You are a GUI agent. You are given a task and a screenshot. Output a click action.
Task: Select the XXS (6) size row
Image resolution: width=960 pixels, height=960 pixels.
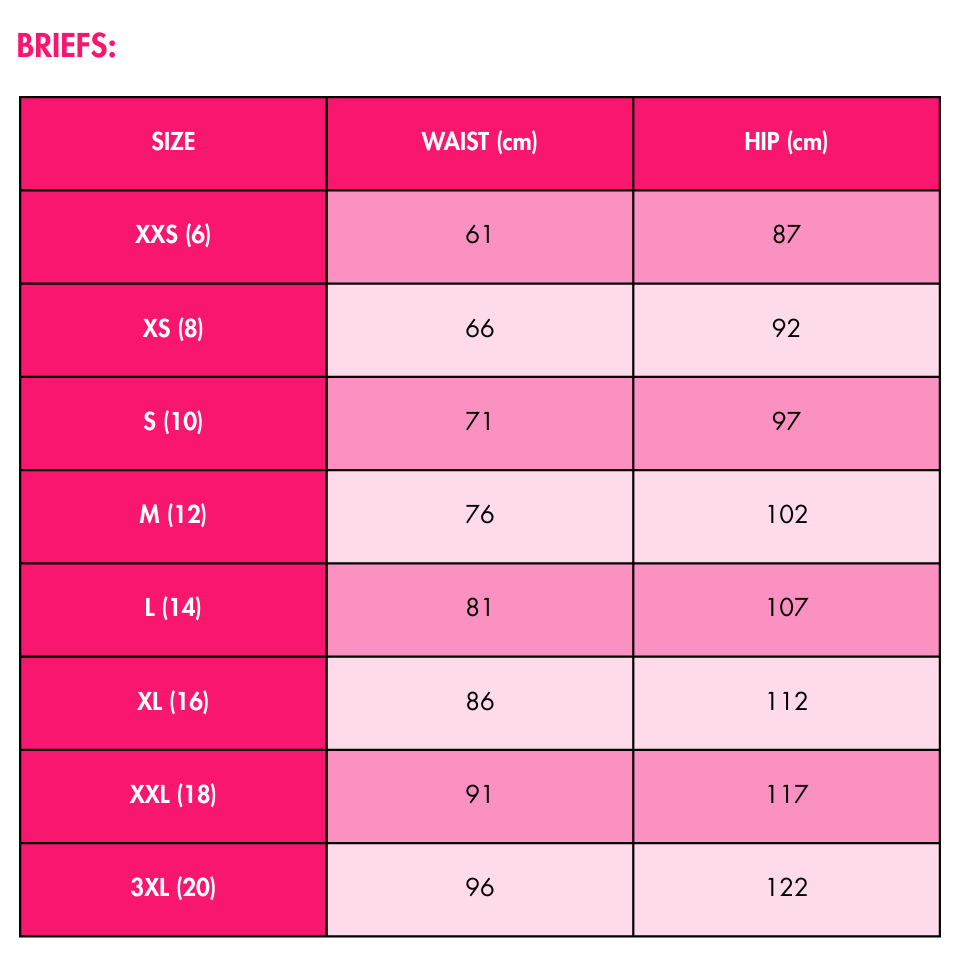click(x=173, y=235)
